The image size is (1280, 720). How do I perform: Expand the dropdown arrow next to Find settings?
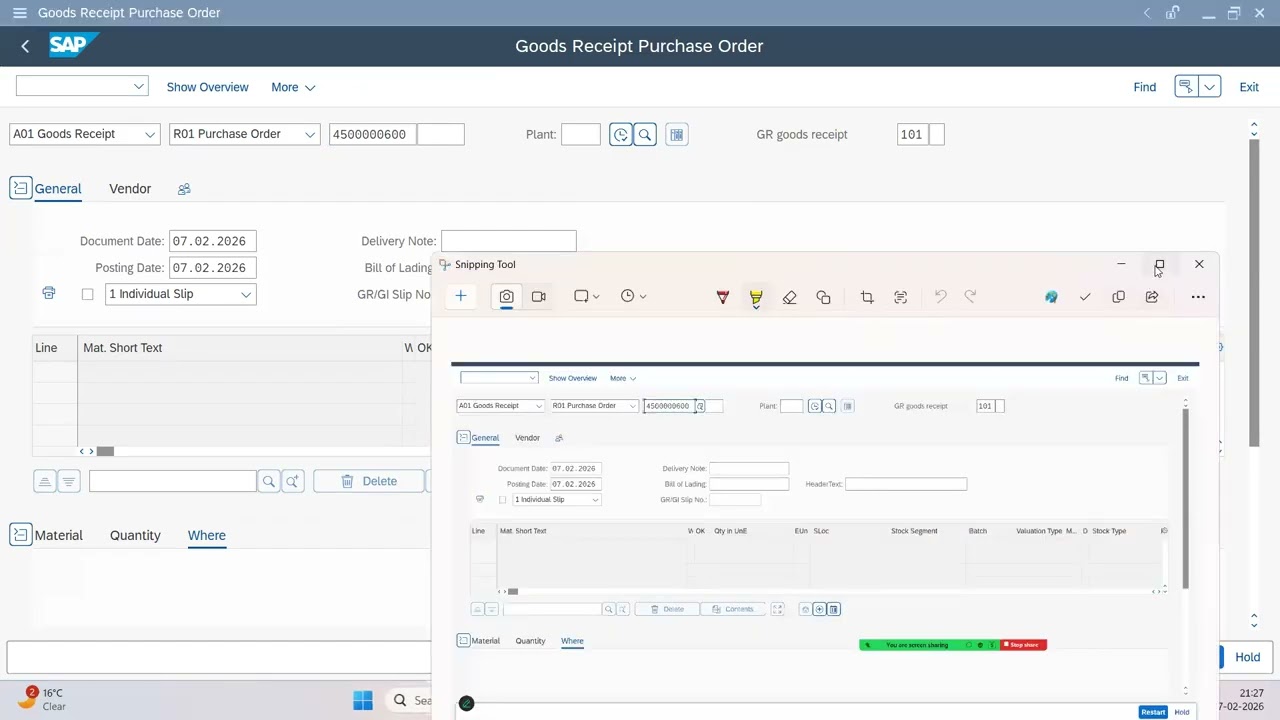pos(1209,87)
